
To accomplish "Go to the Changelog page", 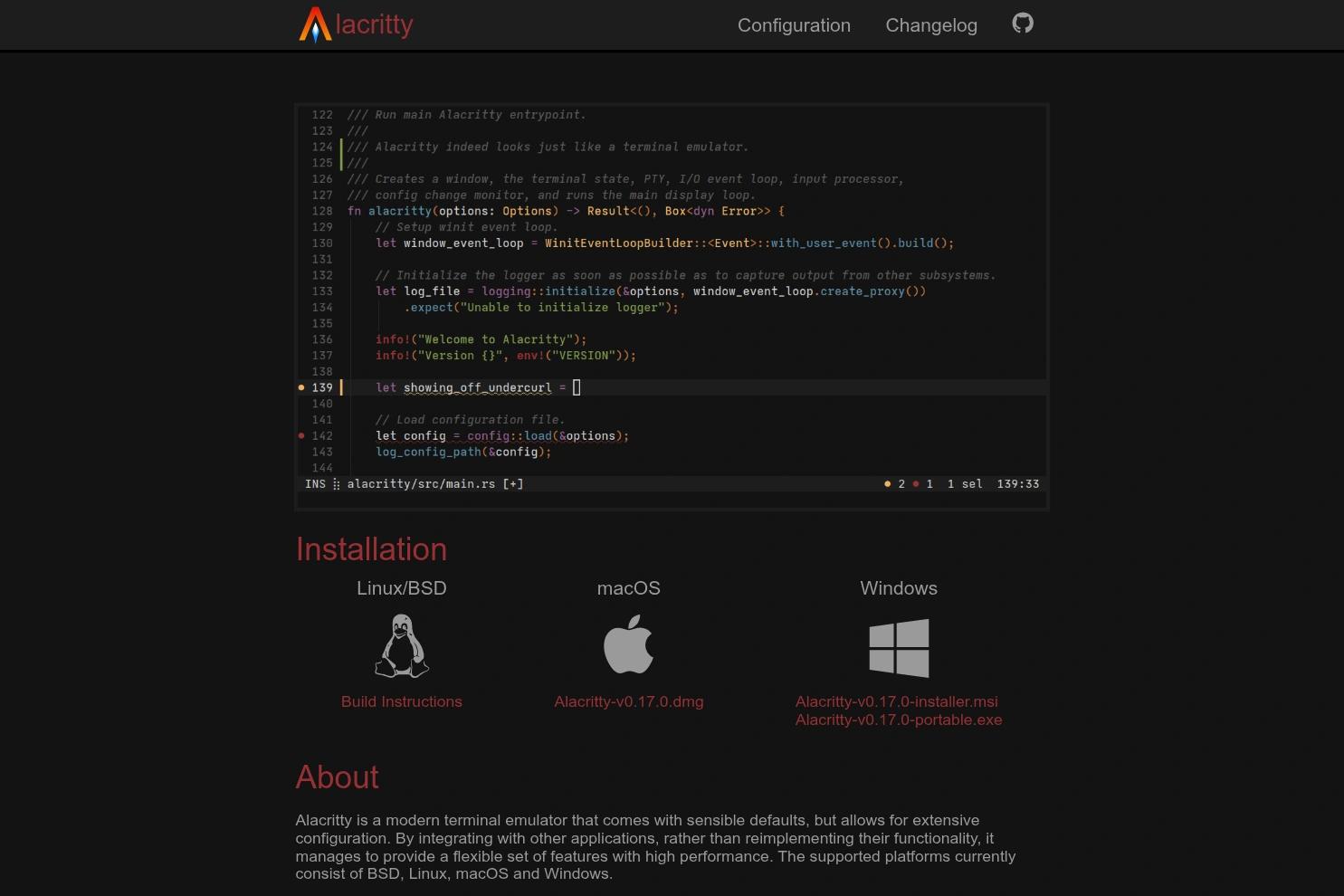I will [931, 25].
